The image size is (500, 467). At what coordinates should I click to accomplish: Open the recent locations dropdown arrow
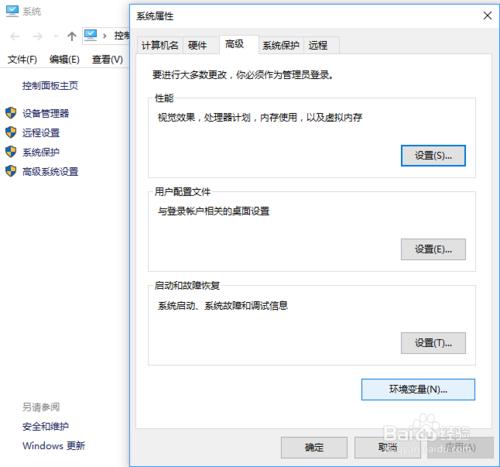tap(56, 36)
